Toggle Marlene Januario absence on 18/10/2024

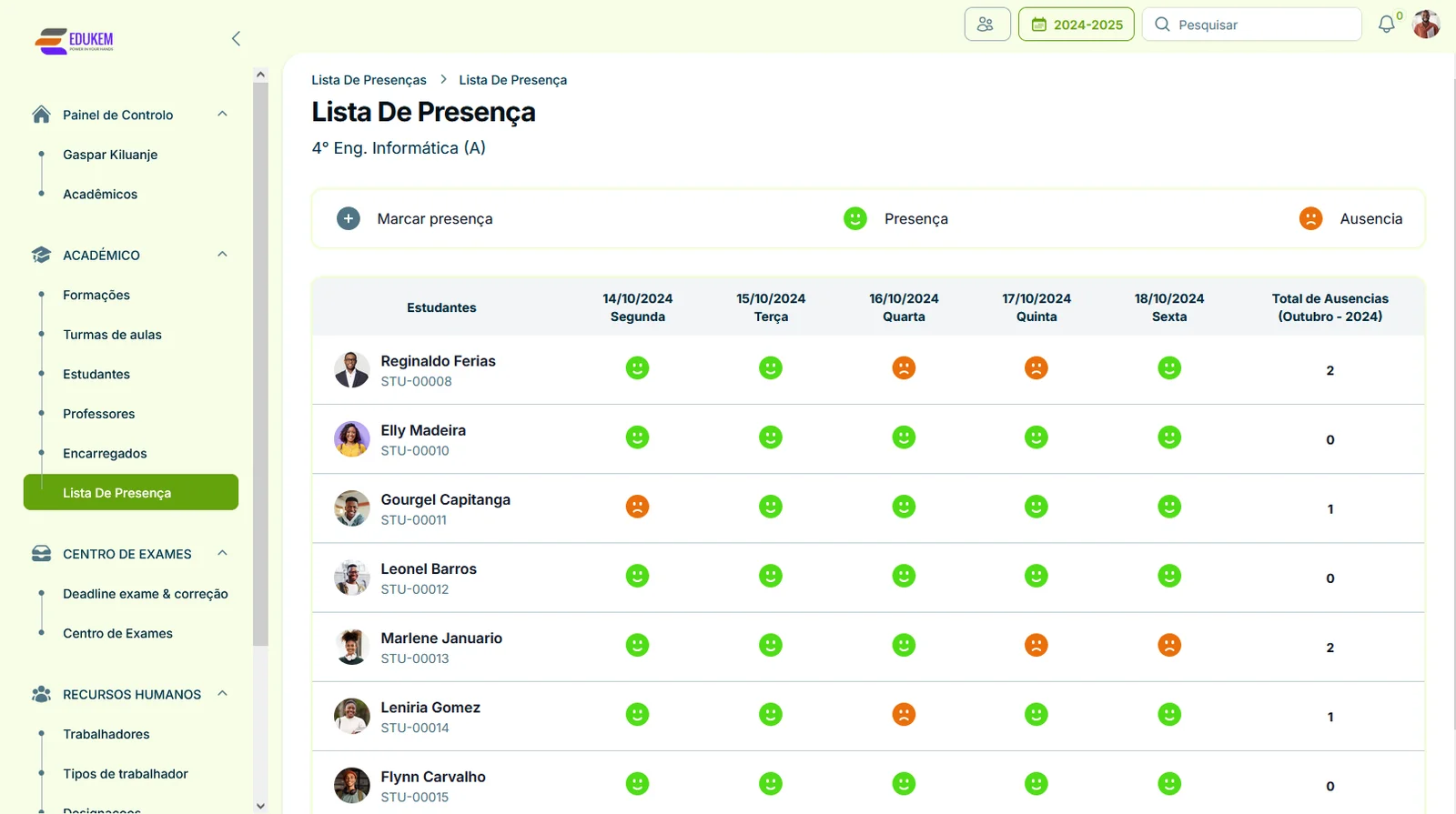tap(1169, 645)
